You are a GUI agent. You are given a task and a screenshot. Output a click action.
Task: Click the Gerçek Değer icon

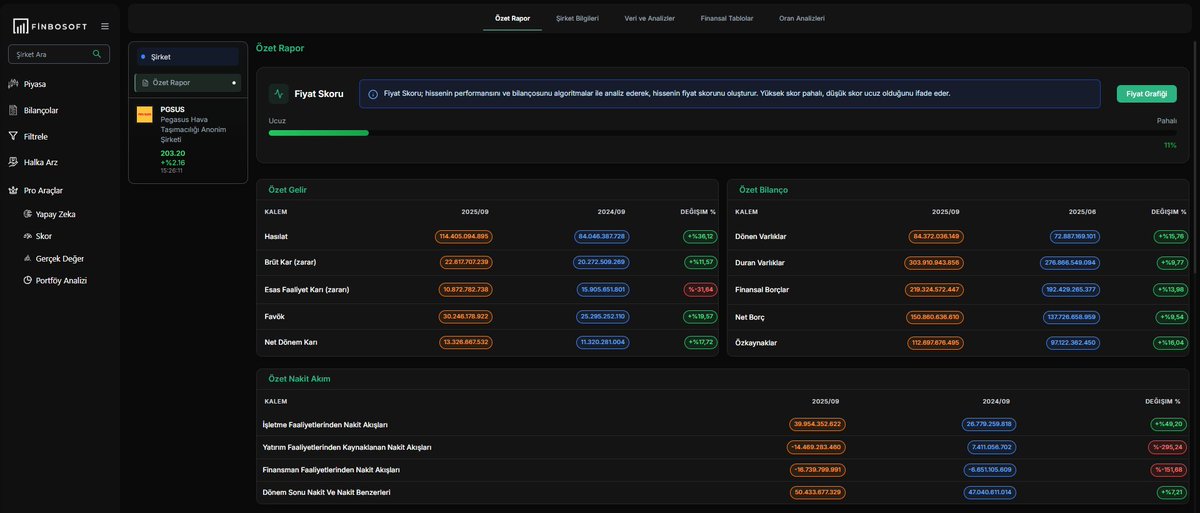point(28,258)
